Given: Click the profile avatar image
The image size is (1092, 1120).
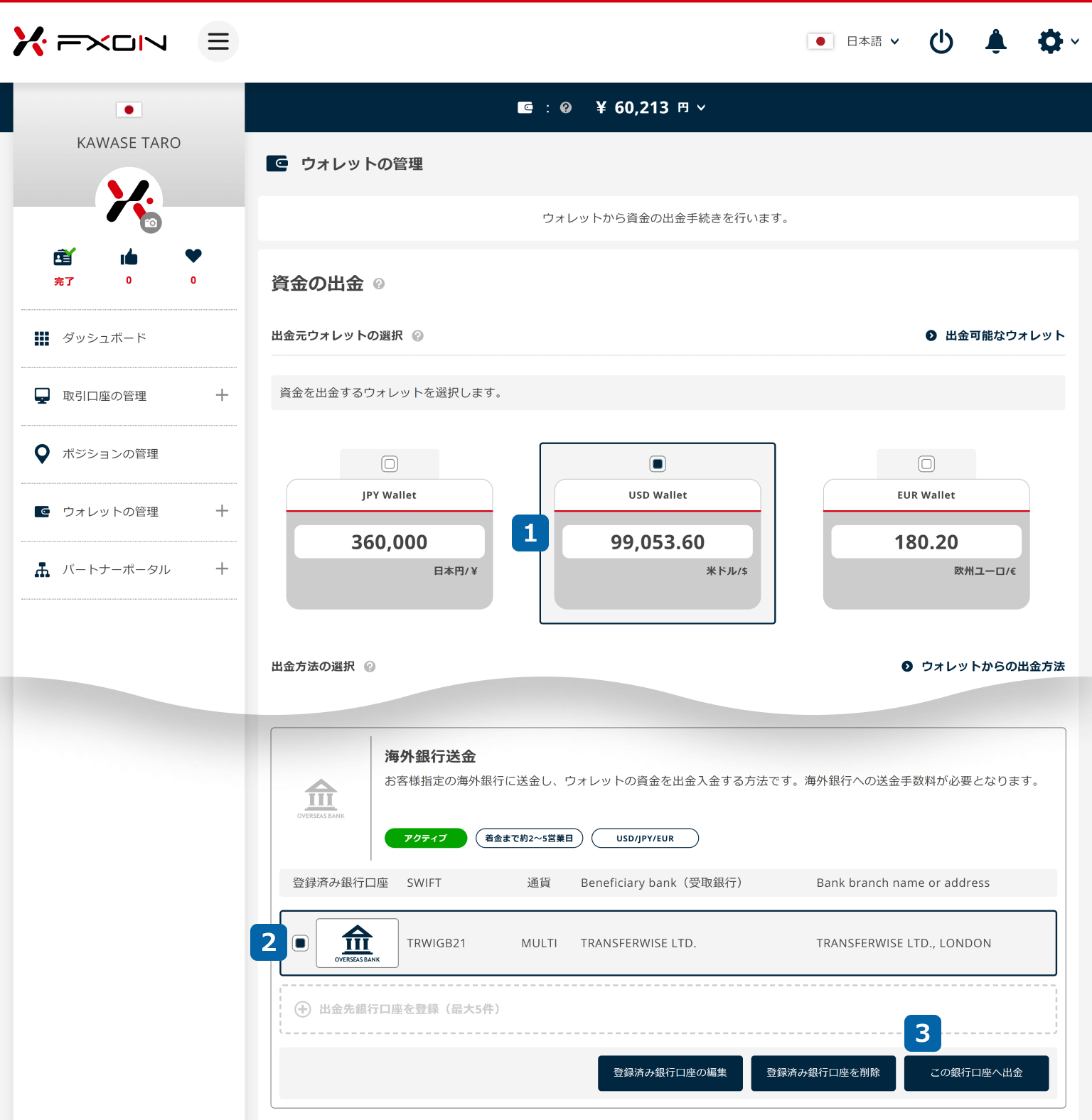Looking at the screenshot, I should [129, 200].
